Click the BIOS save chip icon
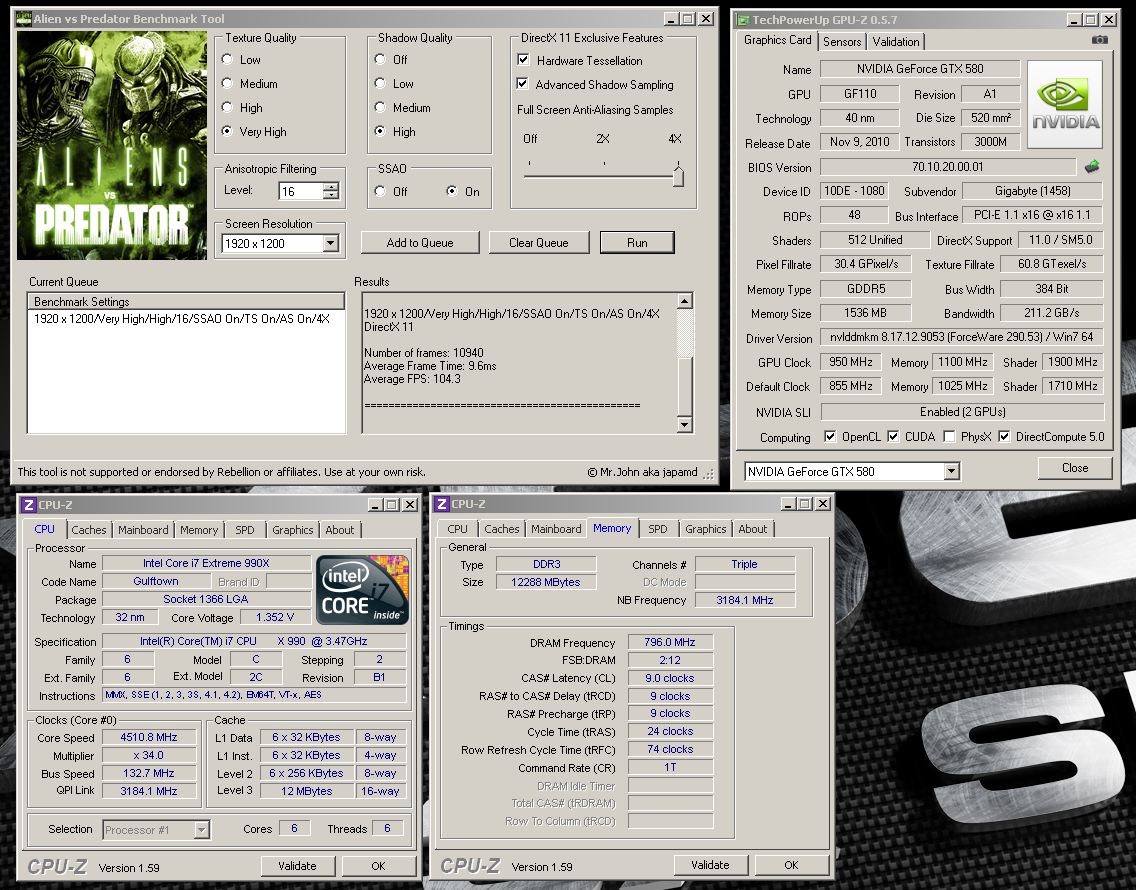1136x890 pixels. [1092, 167]
